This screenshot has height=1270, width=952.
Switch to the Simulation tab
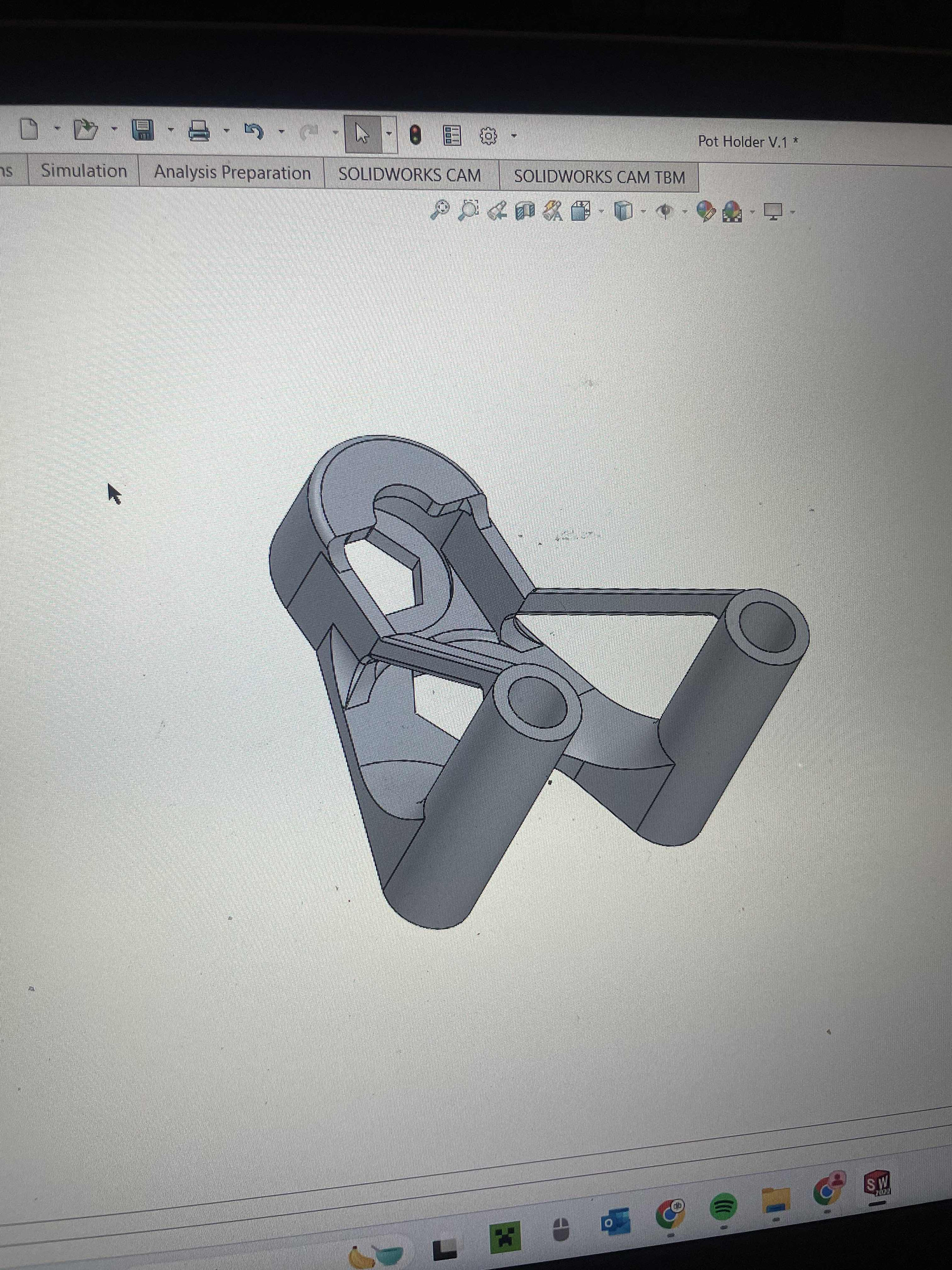tap(84, 171)
